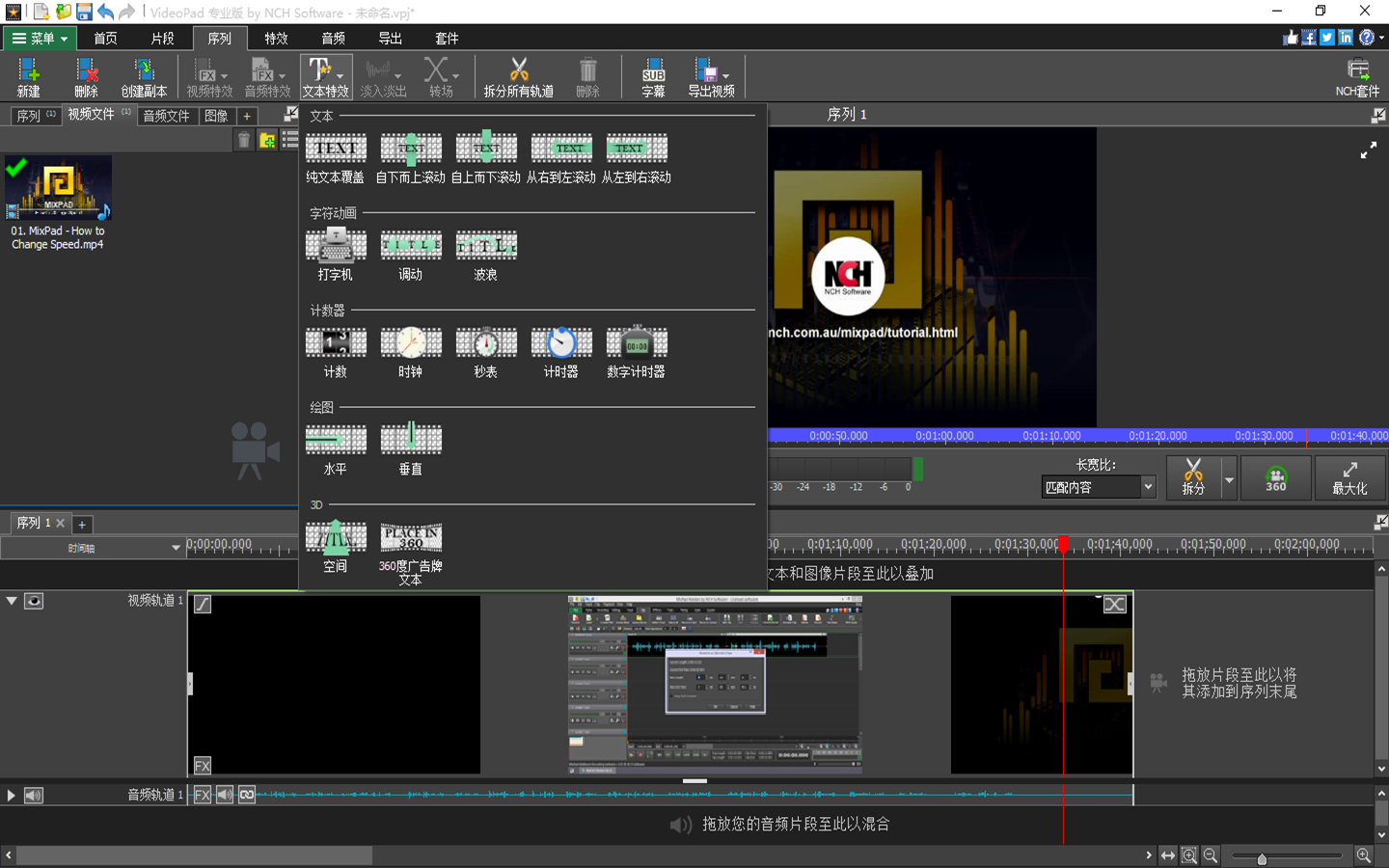This screenshot has width=1389, height=868.
Task: Click the 创建副本 duplicate icon
Action: click(144, 77)
